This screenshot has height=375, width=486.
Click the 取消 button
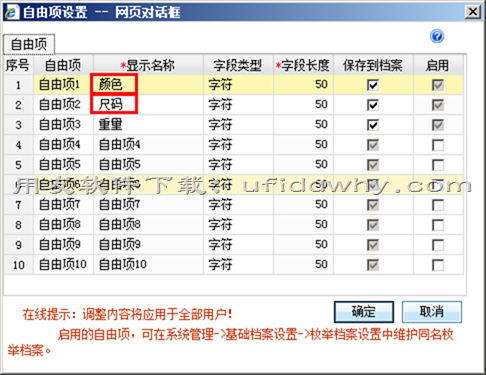click(x=432, y=312)
